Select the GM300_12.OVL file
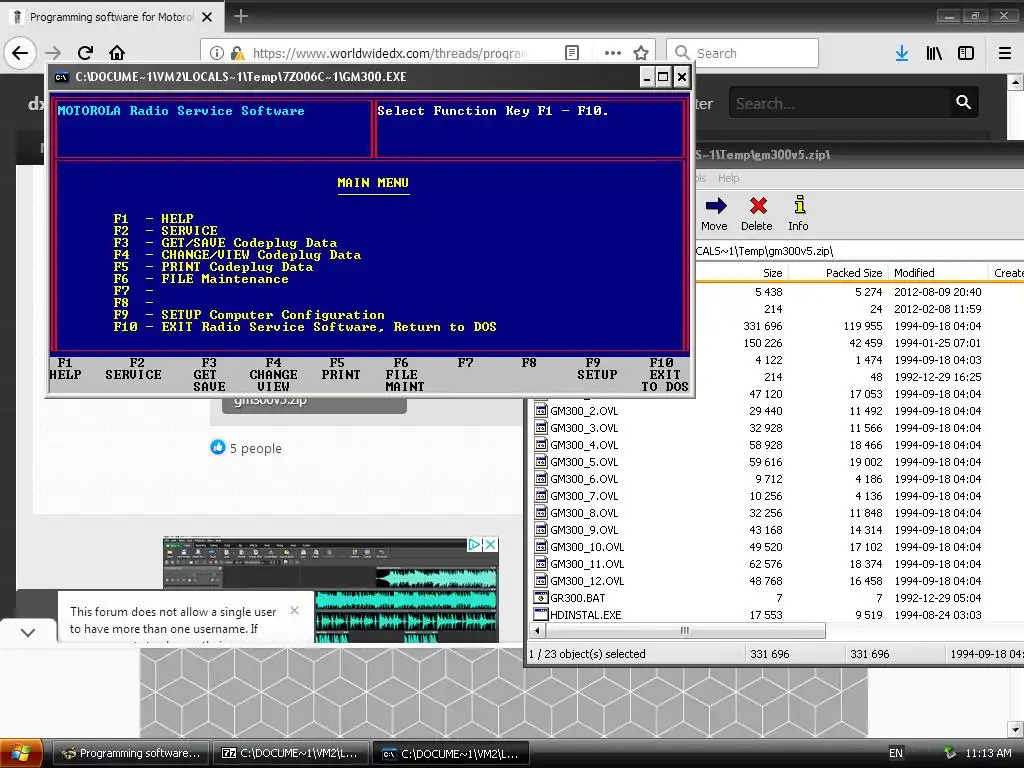Image resolution: width=1024 pixels, height=768 pixels. 580,581
